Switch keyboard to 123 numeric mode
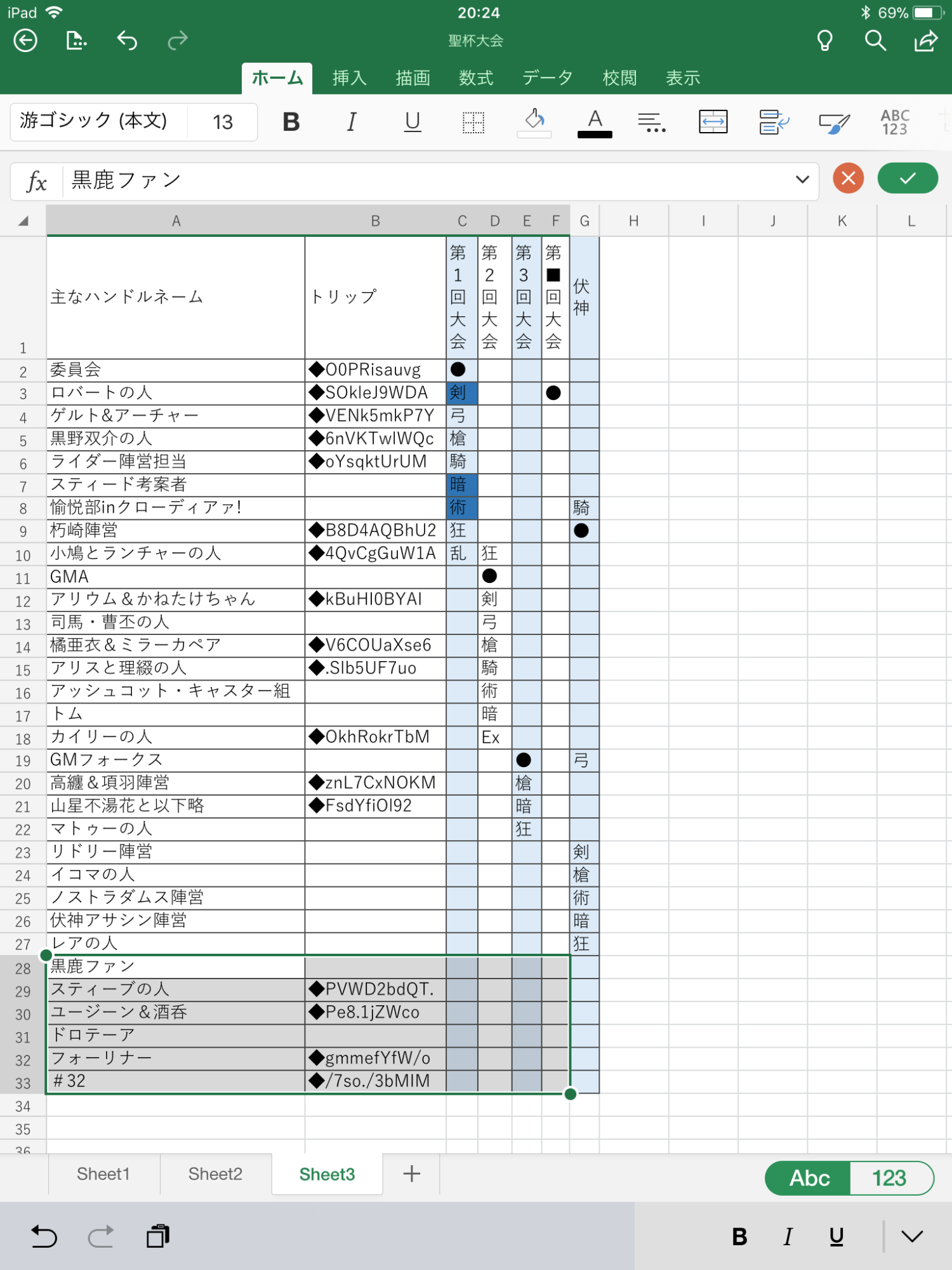 tap(890, 1179)
